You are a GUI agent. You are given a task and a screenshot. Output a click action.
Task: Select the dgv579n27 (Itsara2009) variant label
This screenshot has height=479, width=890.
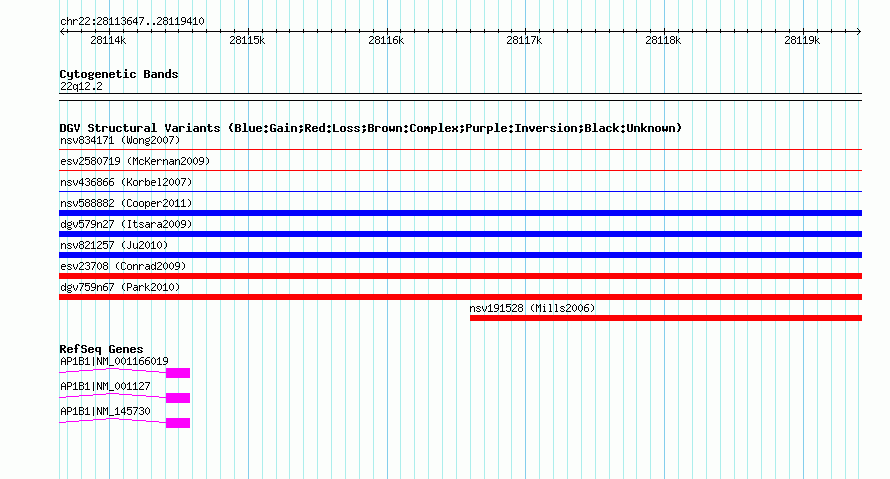tap(126, 224)
